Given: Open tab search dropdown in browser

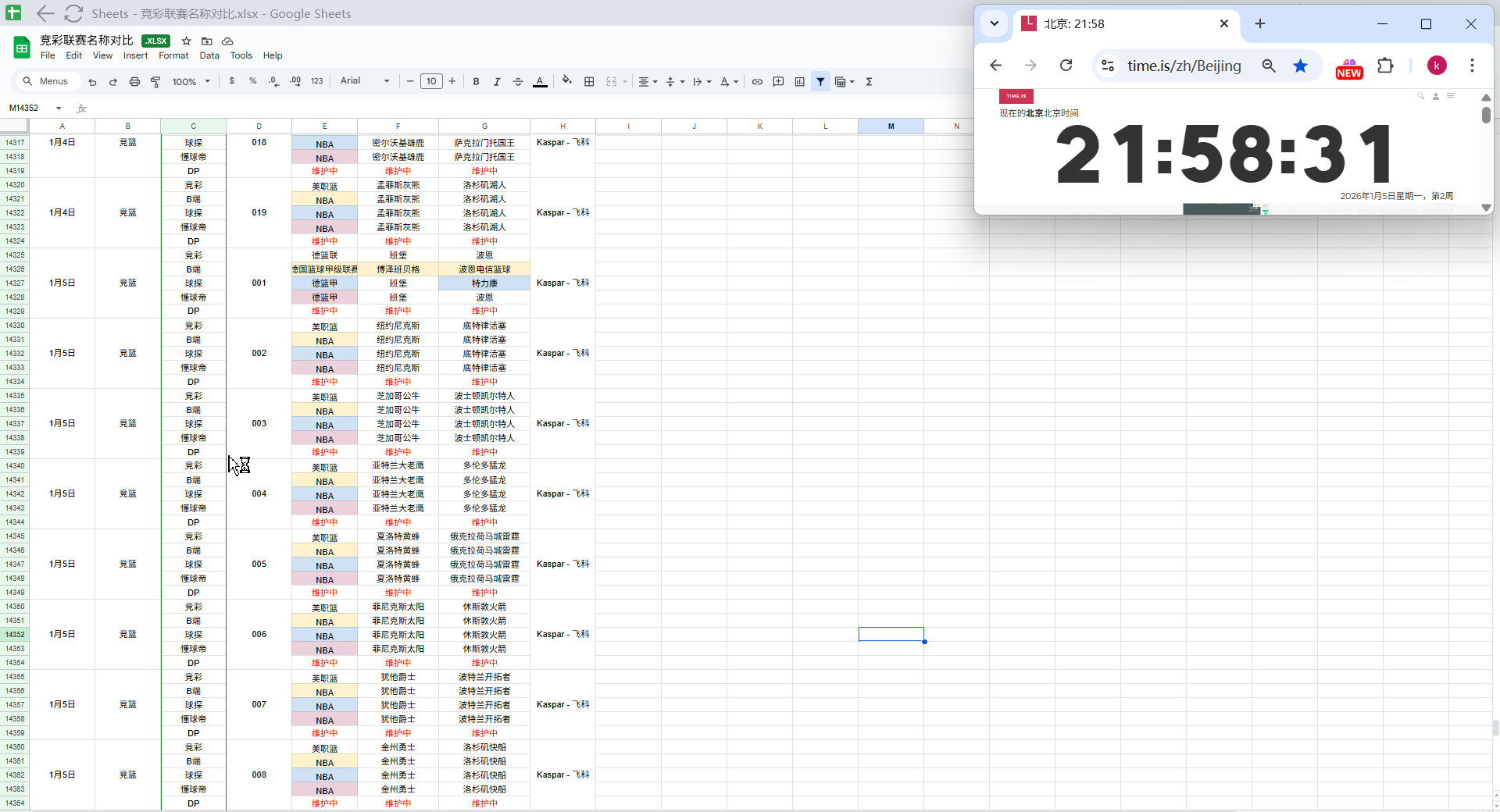Looking at the screenshot, I should coord(995,23).
